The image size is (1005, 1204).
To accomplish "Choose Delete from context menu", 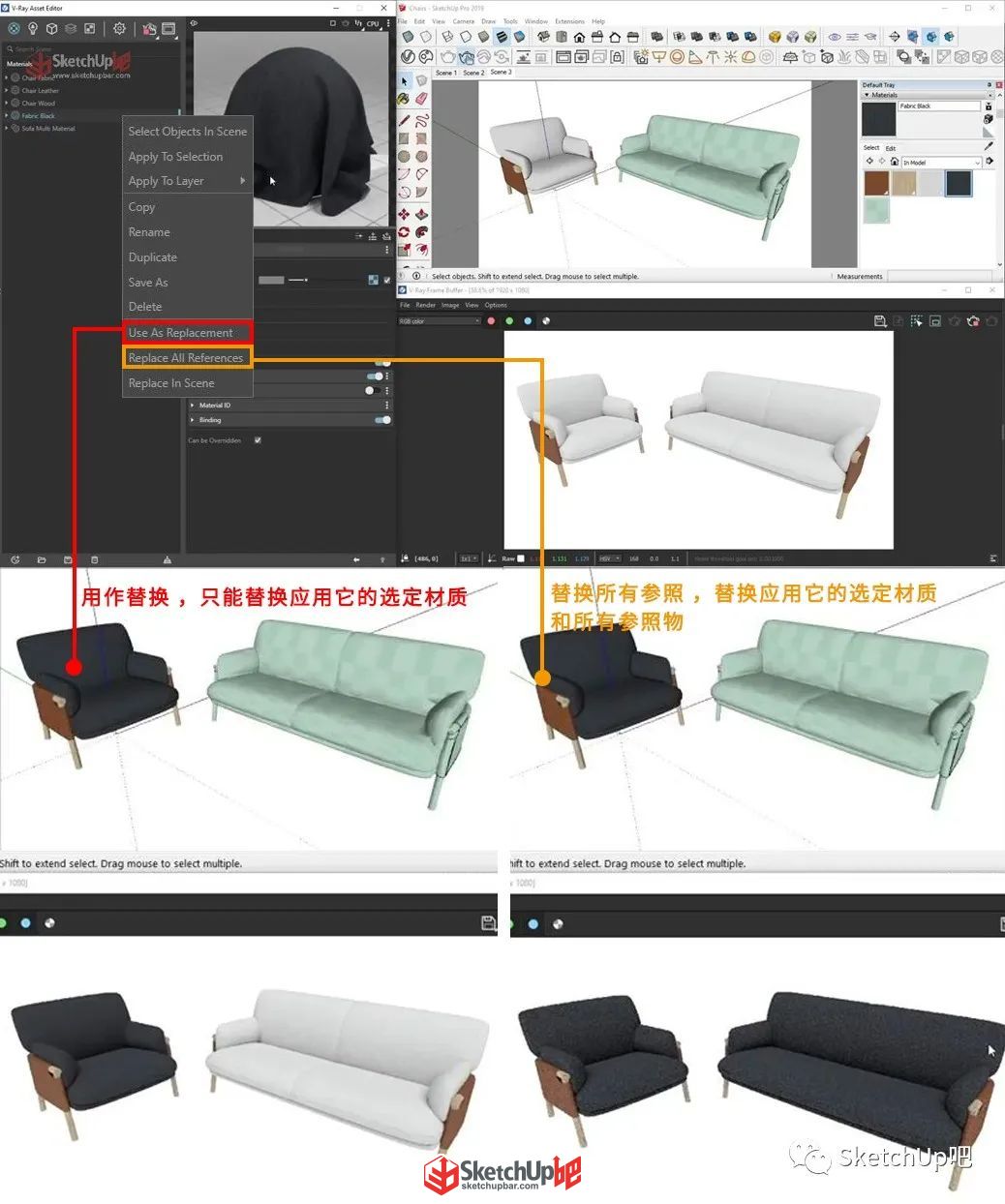I will coord(187,307).
